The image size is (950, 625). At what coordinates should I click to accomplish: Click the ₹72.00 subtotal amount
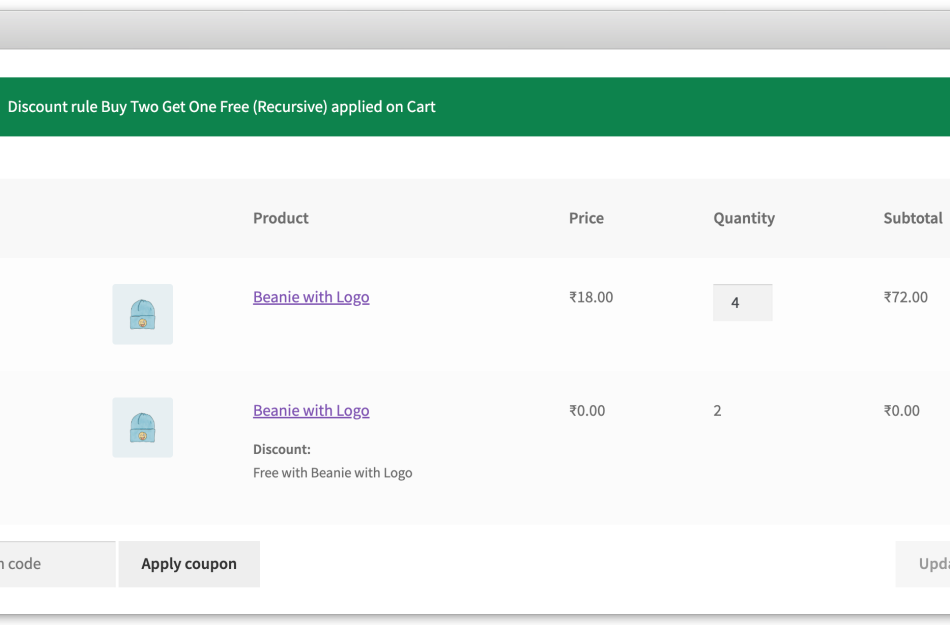[x=905, y=297]
